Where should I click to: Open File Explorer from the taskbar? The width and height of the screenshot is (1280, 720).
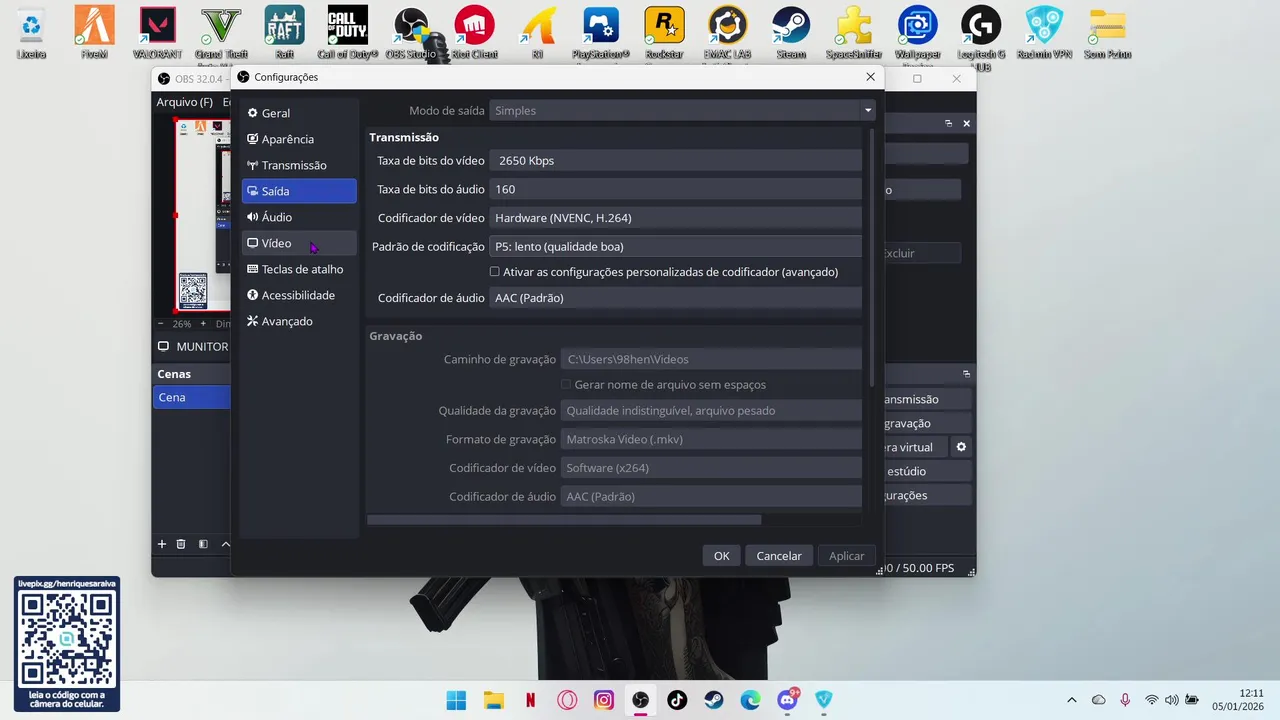pos(493,700)
